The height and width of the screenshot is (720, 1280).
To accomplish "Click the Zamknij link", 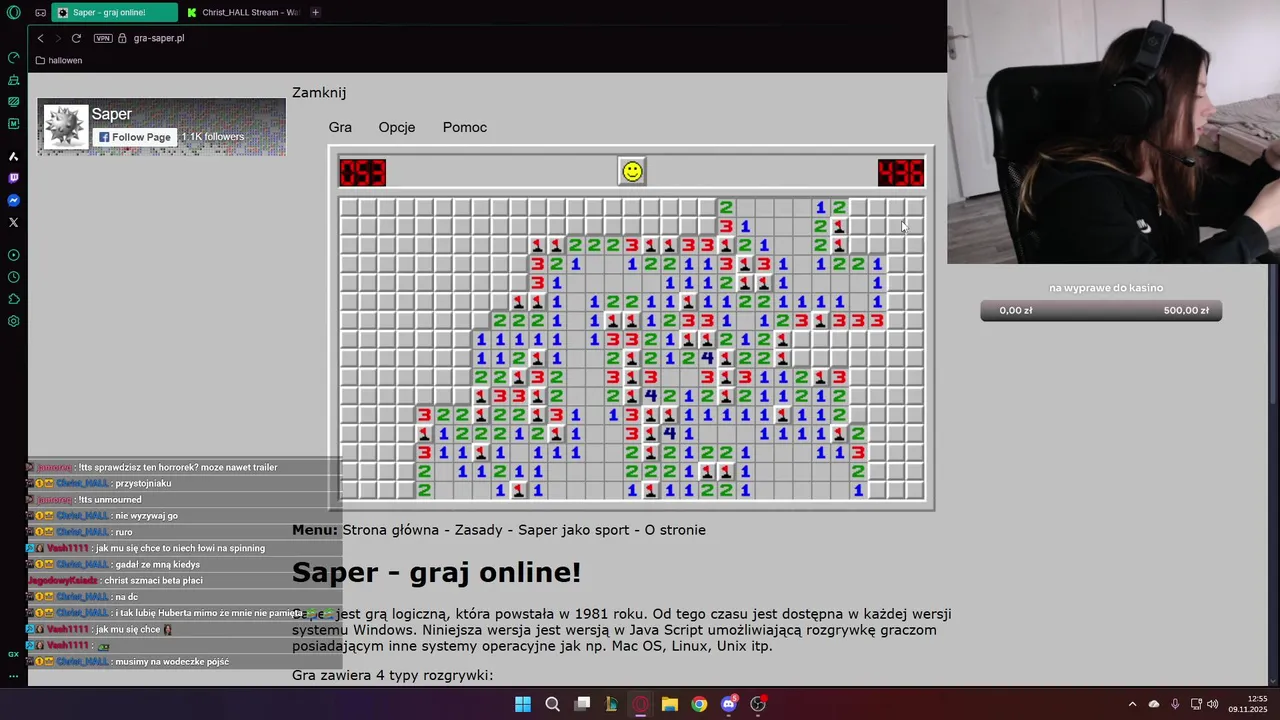I will tap(319, 92).
